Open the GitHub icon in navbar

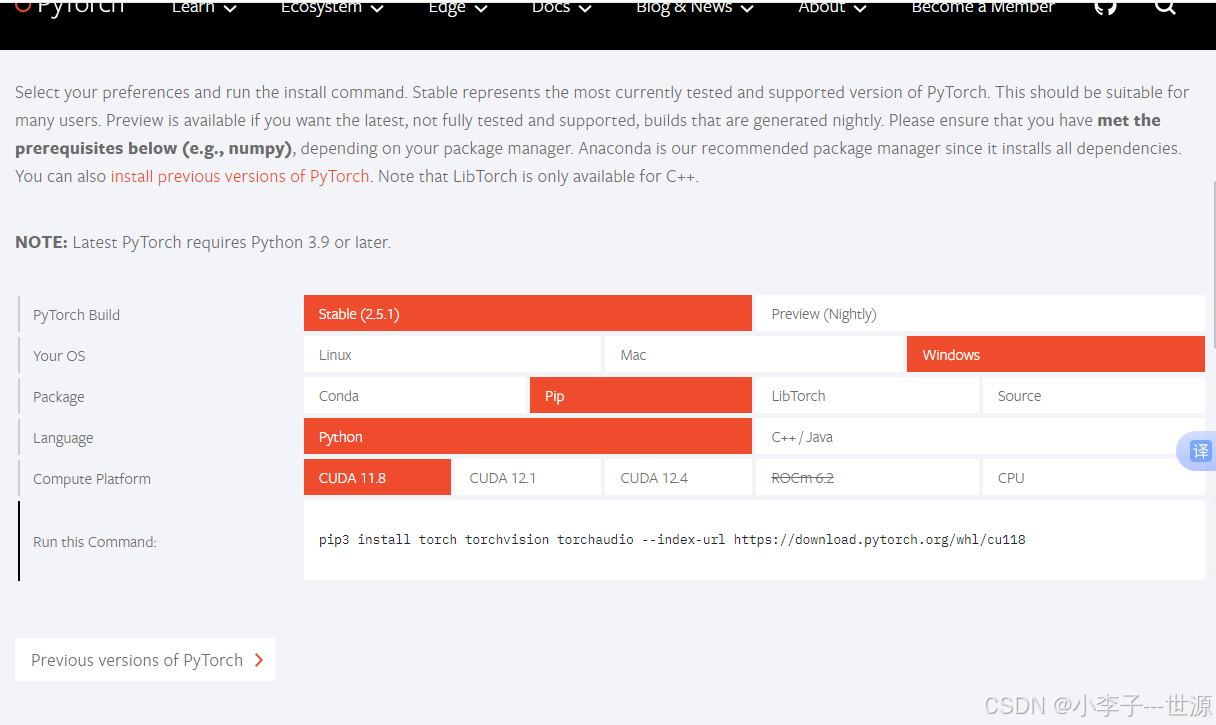coord(1105,6)
